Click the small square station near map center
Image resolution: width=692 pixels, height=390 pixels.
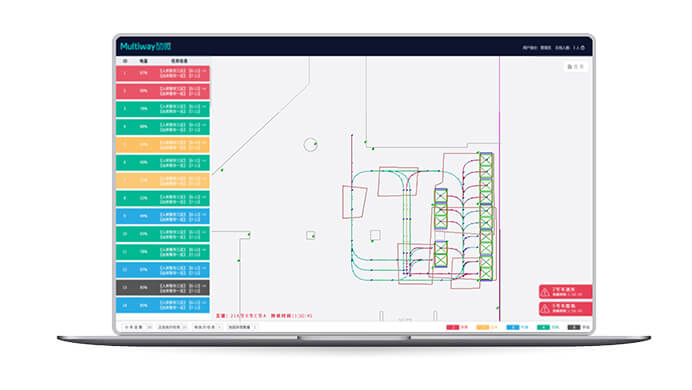375,235
